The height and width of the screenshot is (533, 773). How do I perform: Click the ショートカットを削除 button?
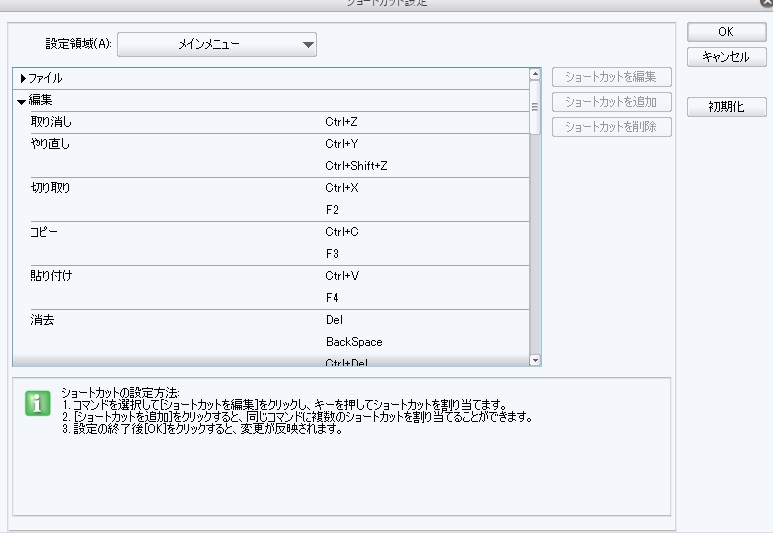point(611,127)
